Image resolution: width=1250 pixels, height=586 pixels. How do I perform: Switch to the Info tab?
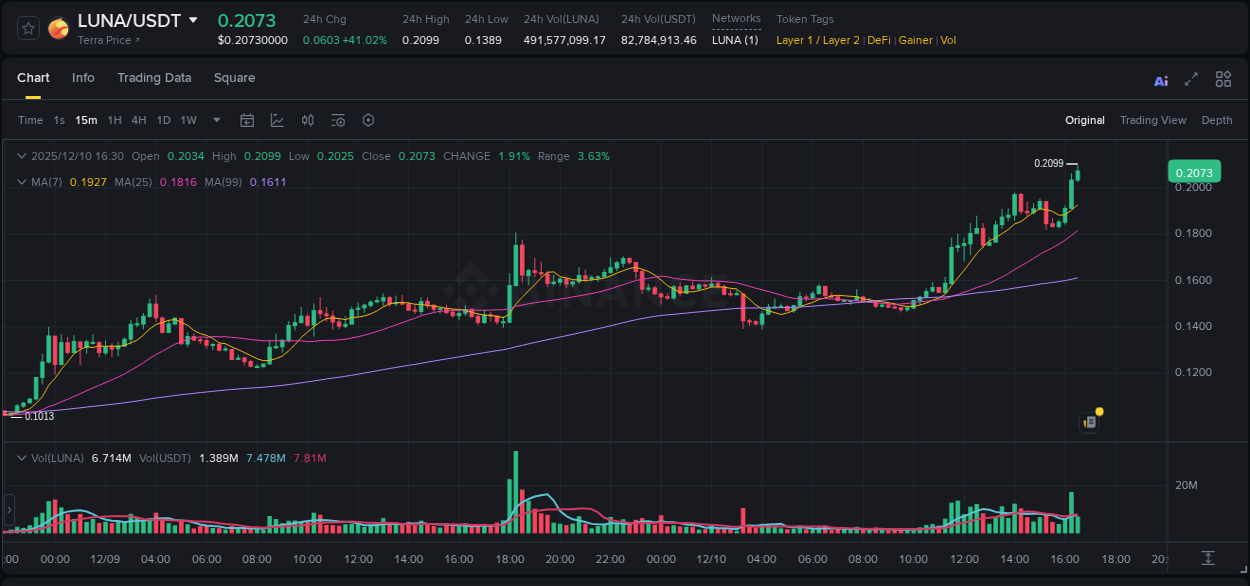click(83, 77)
